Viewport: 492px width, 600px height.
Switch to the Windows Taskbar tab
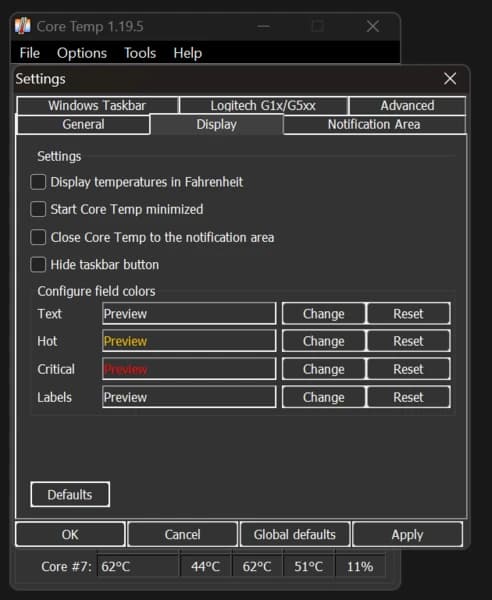tap(98, 106)
